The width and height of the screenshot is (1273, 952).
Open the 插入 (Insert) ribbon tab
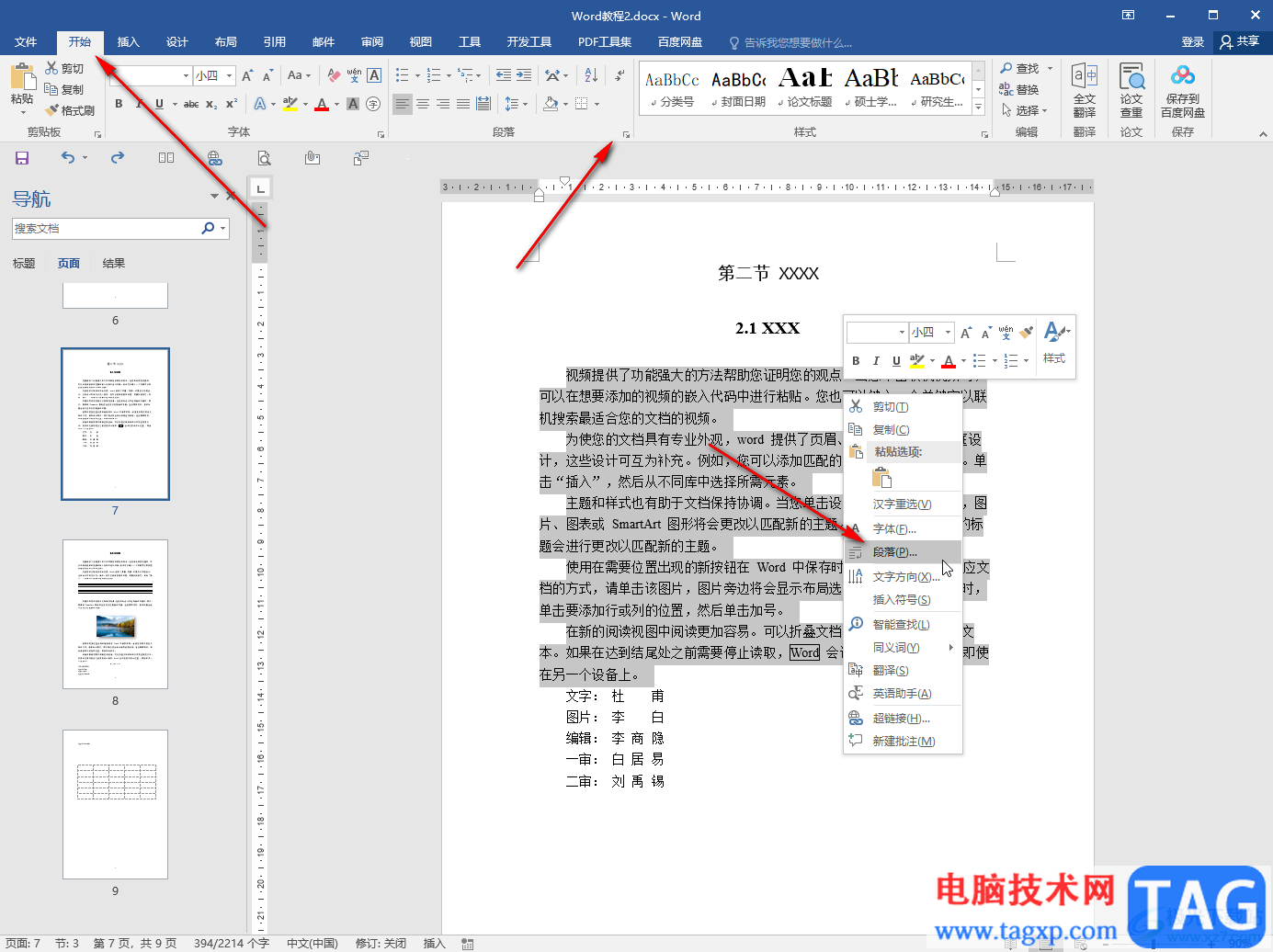pos(129,42)
